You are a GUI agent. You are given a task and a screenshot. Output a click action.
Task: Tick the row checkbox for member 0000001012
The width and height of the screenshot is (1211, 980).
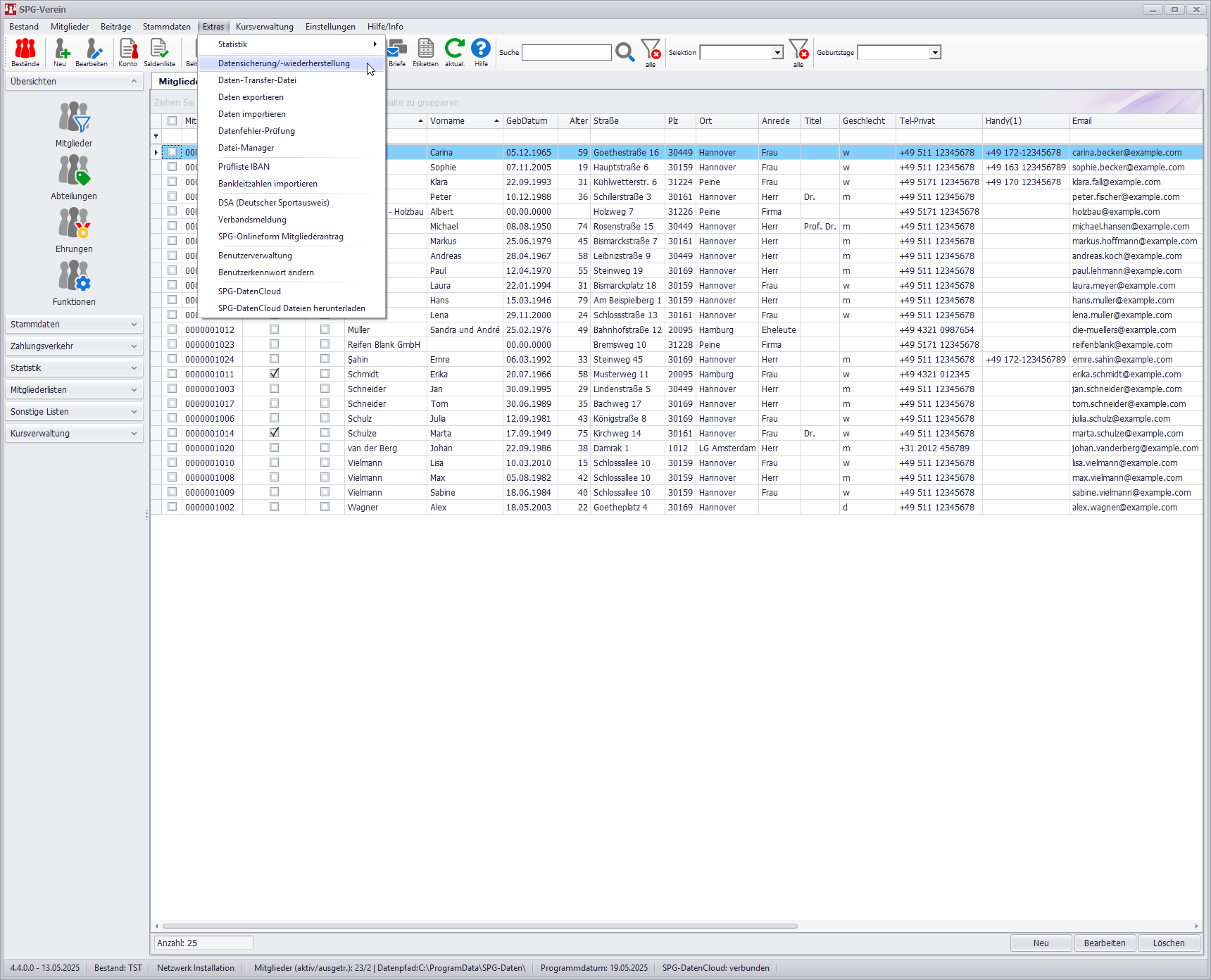[x=172, y=329]
